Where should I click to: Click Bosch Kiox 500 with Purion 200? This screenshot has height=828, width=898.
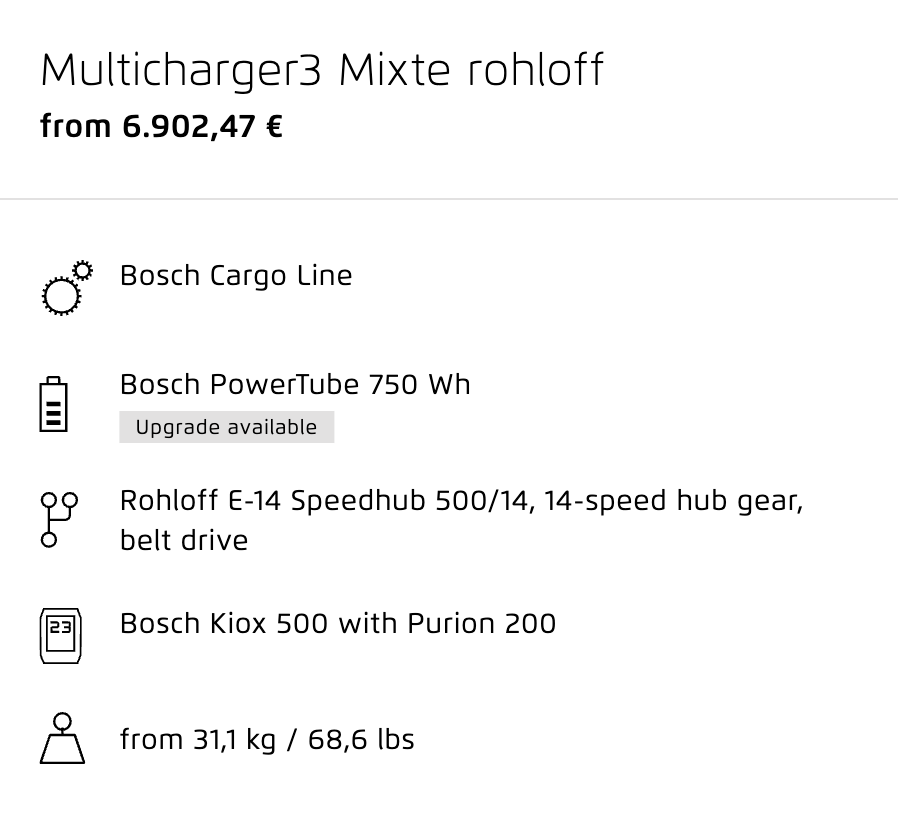click(338, 623)
